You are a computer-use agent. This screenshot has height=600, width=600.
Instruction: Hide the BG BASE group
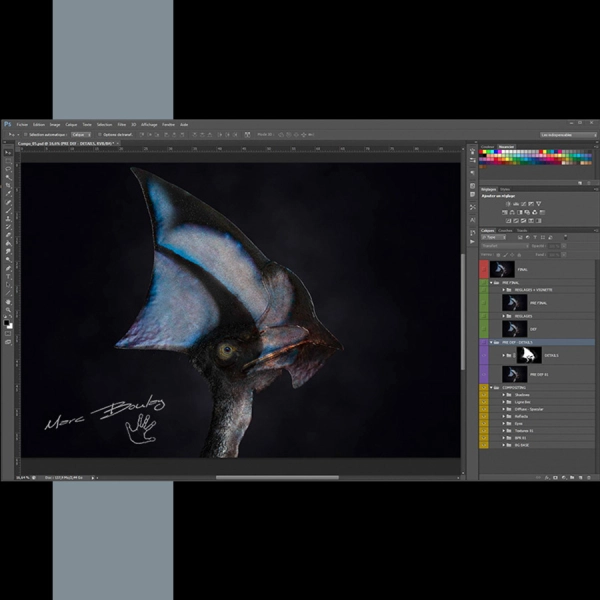coord(484,445)
